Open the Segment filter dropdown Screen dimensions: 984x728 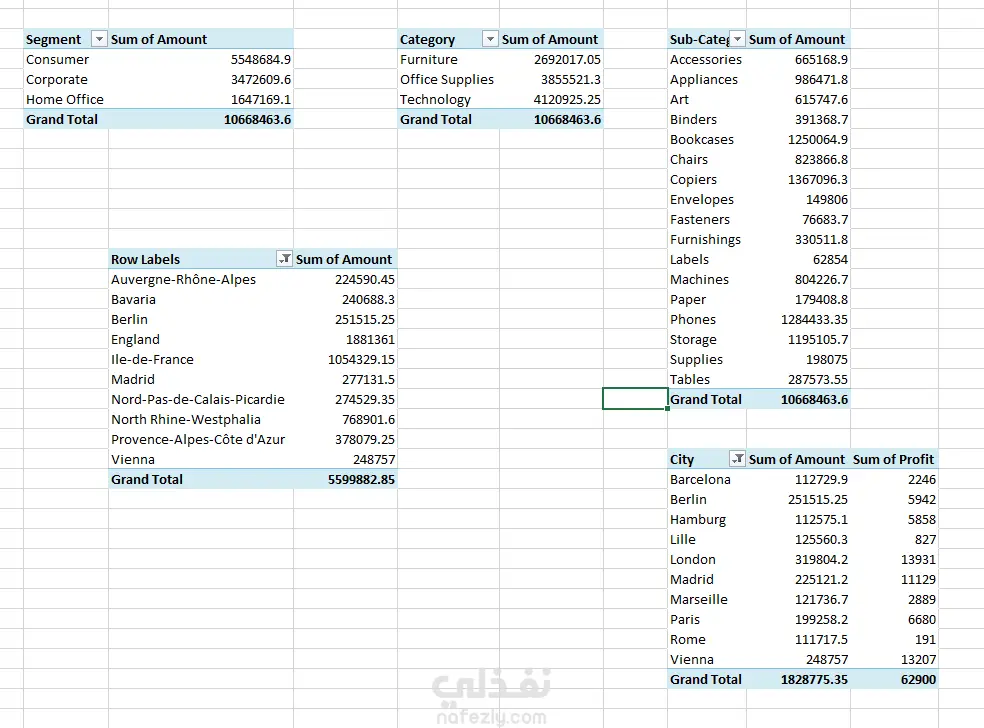pos(98,39)
